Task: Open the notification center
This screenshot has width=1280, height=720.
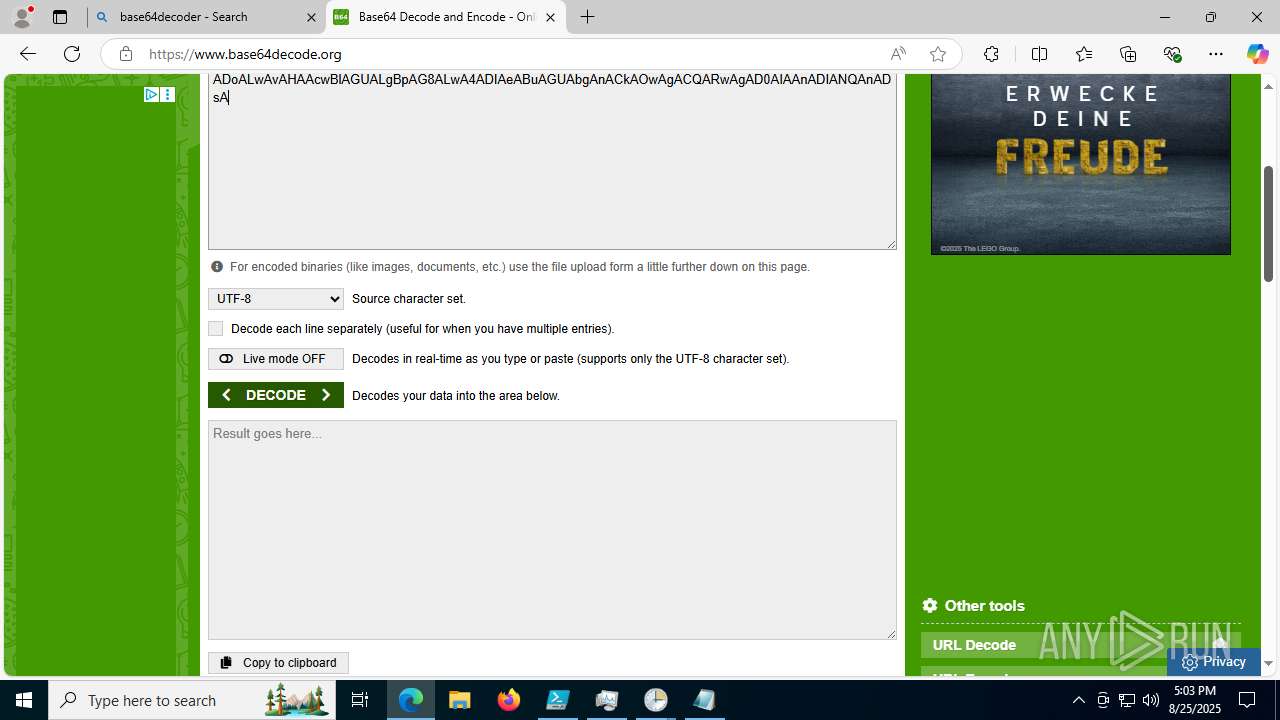Action: click(x=1247, y=700)
